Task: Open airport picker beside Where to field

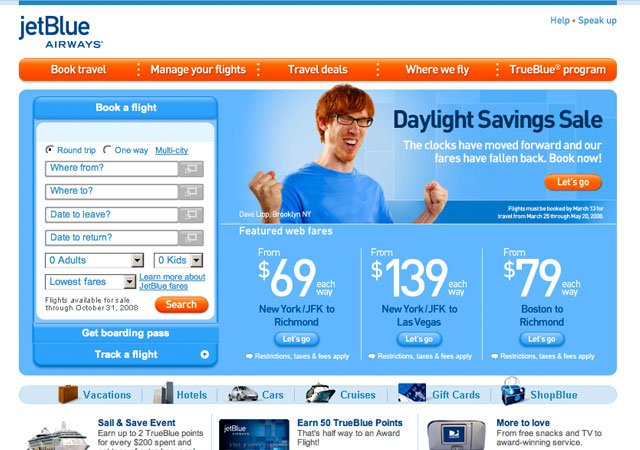Action: coord(191,192)
